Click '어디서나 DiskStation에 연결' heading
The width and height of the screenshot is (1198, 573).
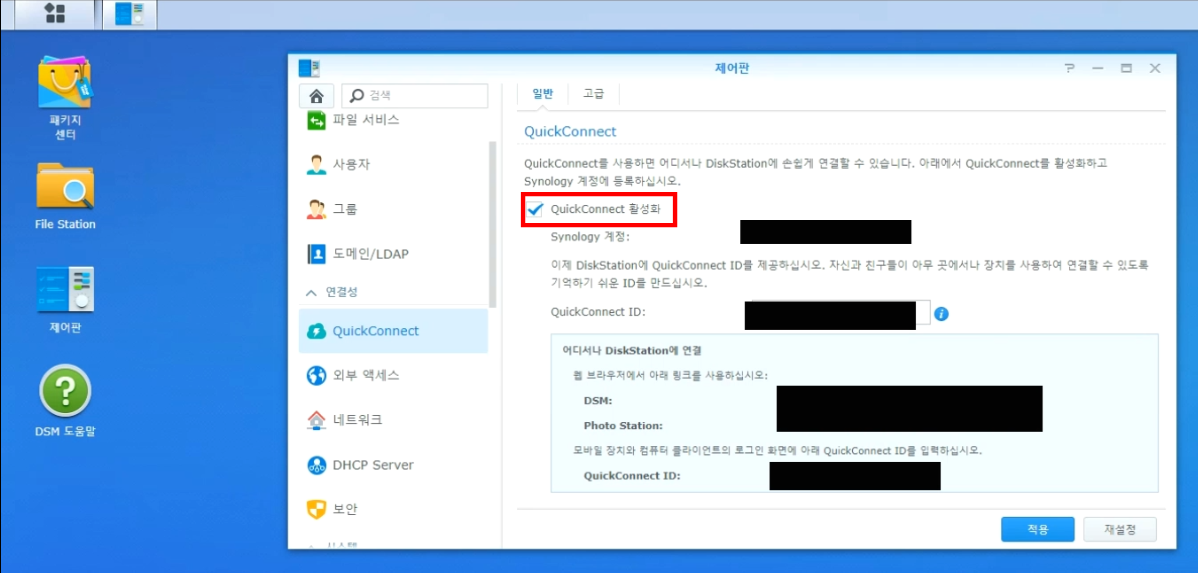coord(632,351)
